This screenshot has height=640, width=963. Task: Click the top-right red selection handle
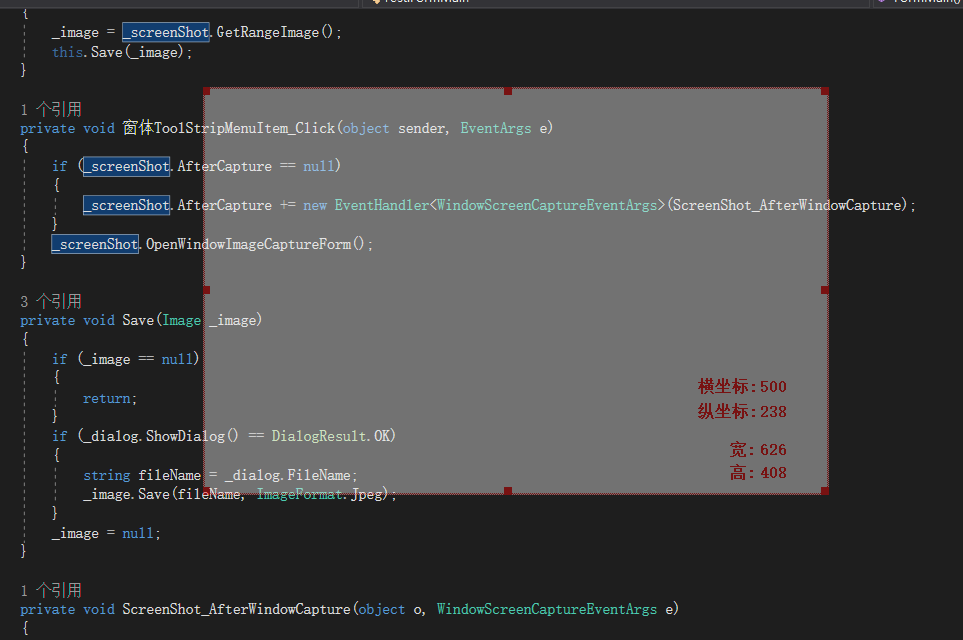(825, 91)
